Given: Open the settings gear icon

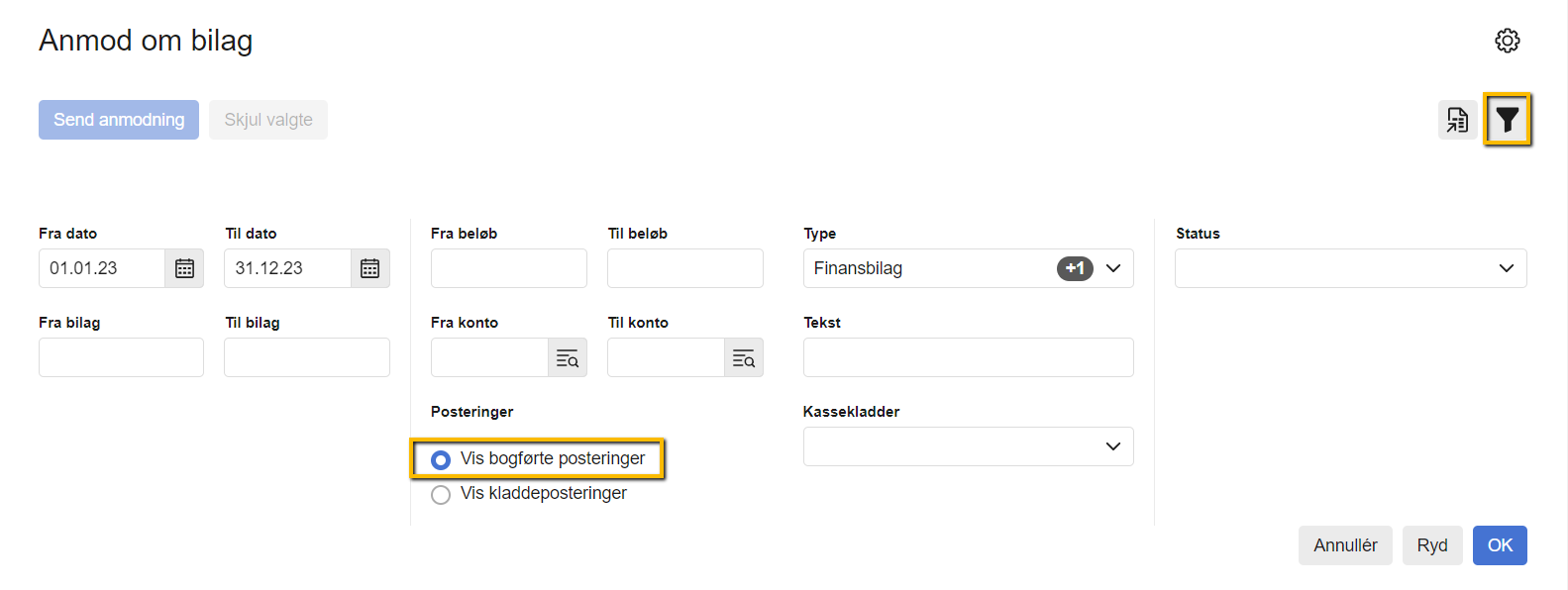Looking at the screenshot, I should coord(1507,41).
